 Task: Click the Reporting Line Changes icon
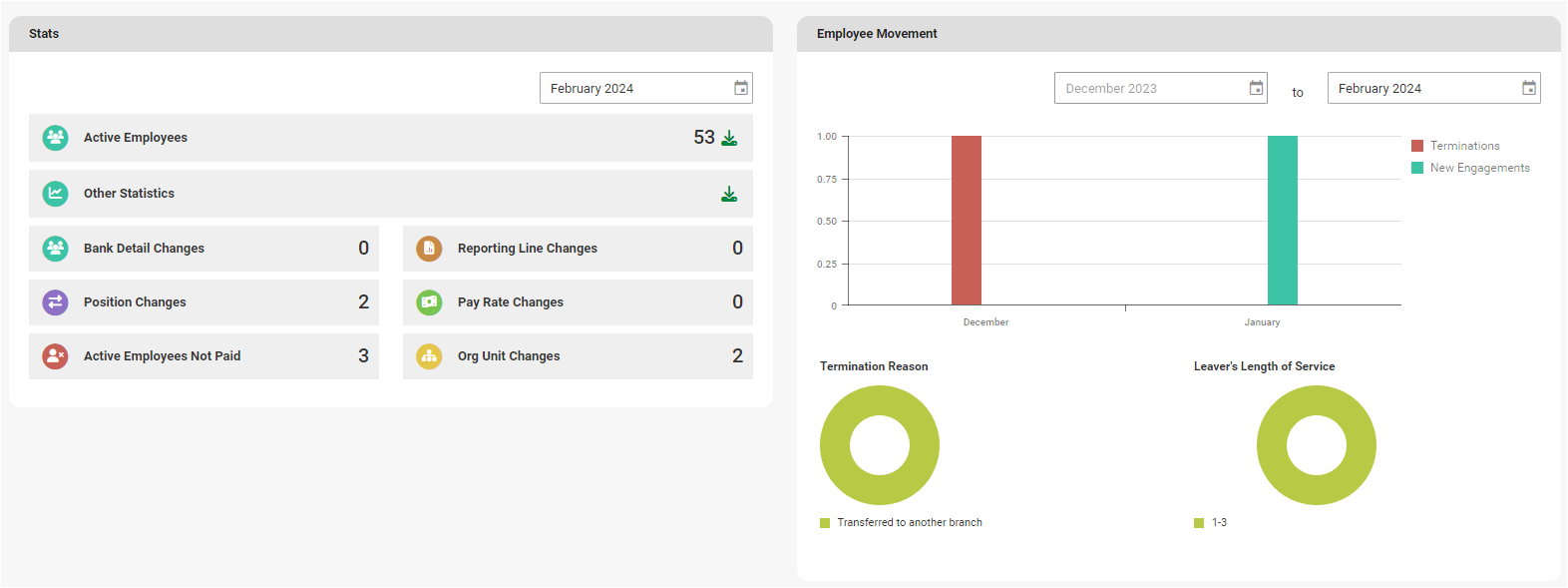pyautogui.click(x=429, y=249)
